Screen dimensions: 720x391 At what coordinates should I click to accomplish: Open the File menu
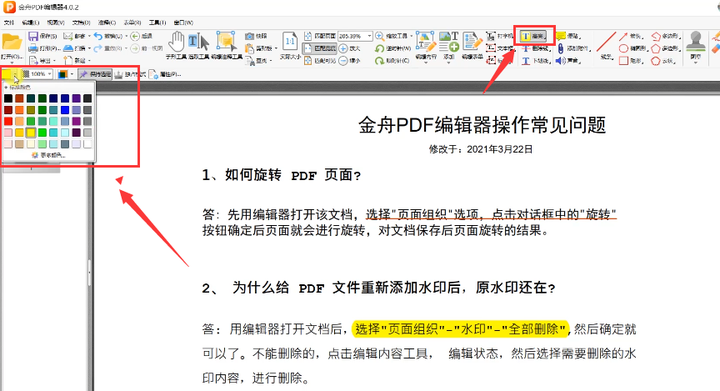point(9,22)
